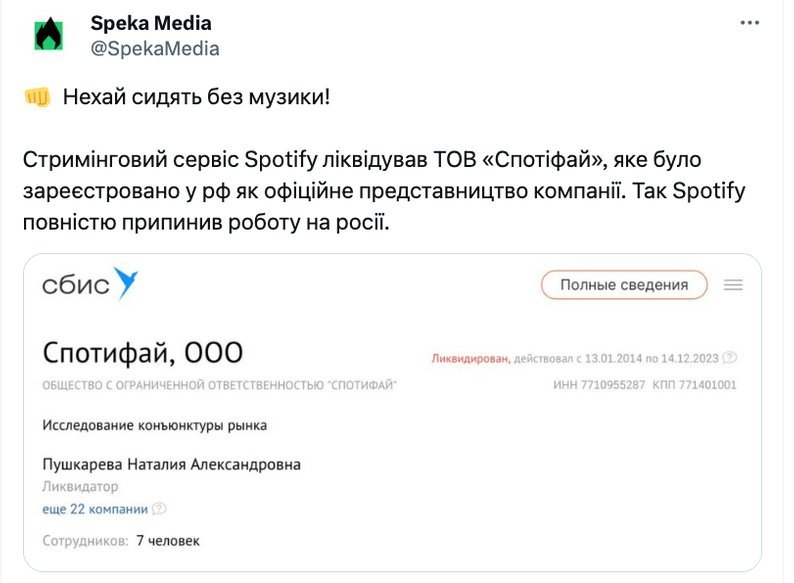Viewport: 794px width, 583px height.
Task: Click the red Ликвидирован status label
Action: click(x=470, y=357)
